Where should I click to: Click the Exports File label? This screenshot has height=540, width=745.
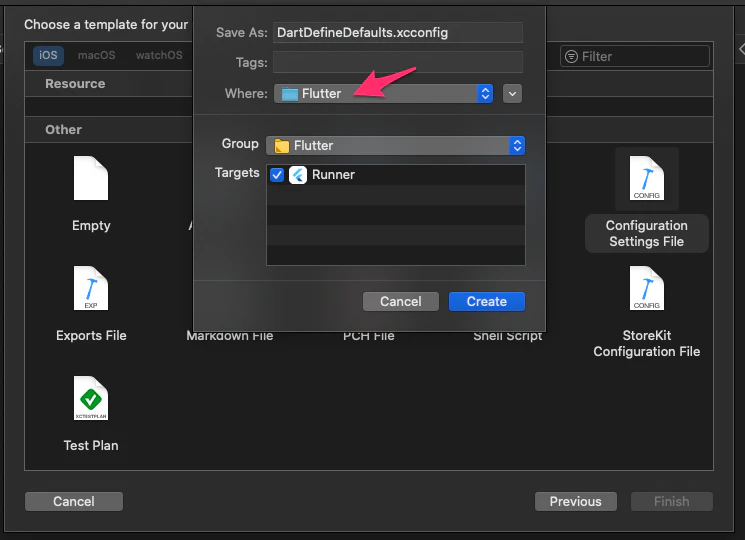(x=91, y=335)
